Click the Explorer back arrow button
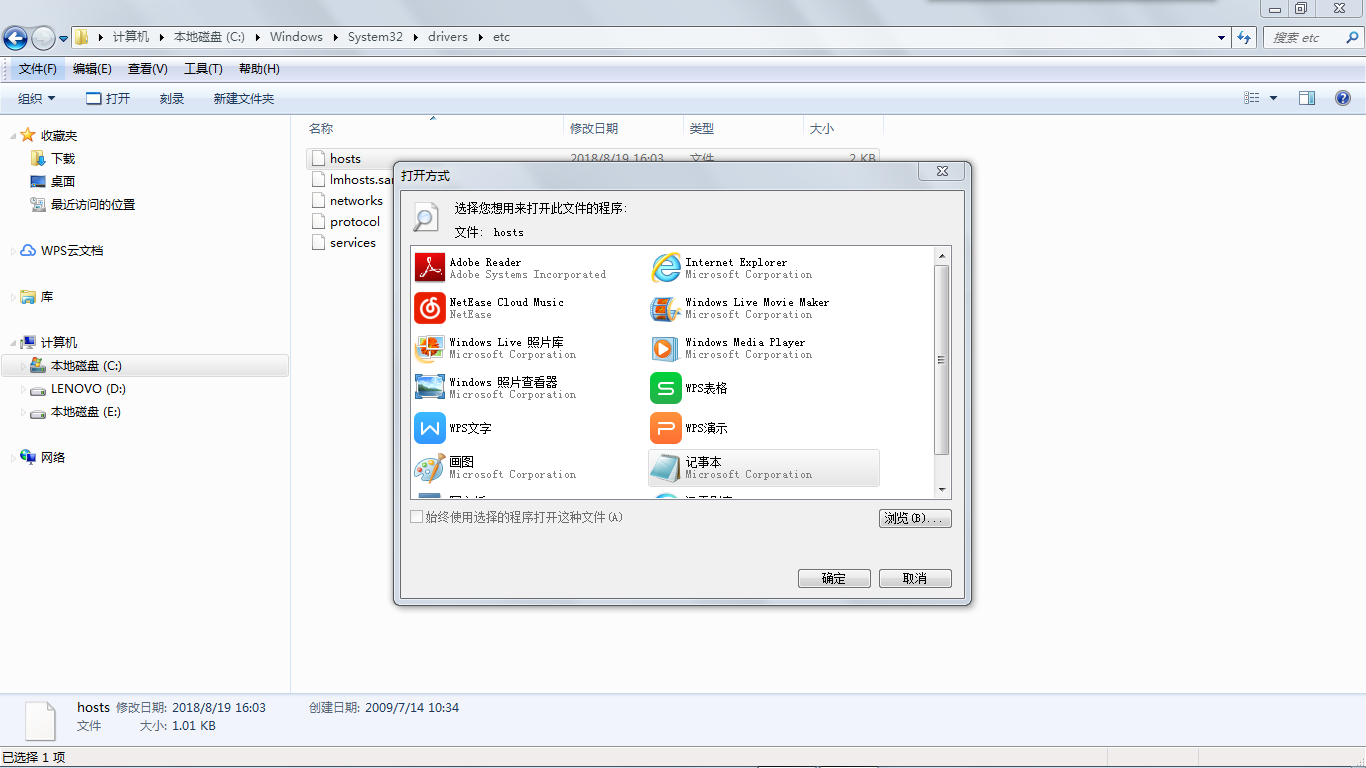The height and width of the screenshot is (768, 1366). [x=16, y=38]
